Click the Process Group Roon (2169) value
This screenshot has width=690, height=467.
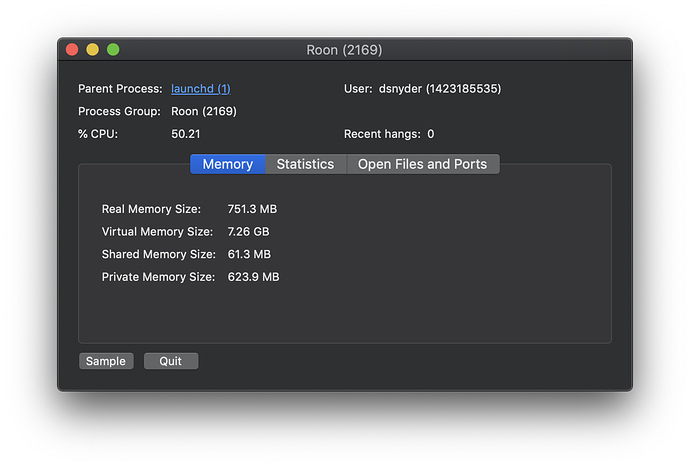[x=204, y=111]
